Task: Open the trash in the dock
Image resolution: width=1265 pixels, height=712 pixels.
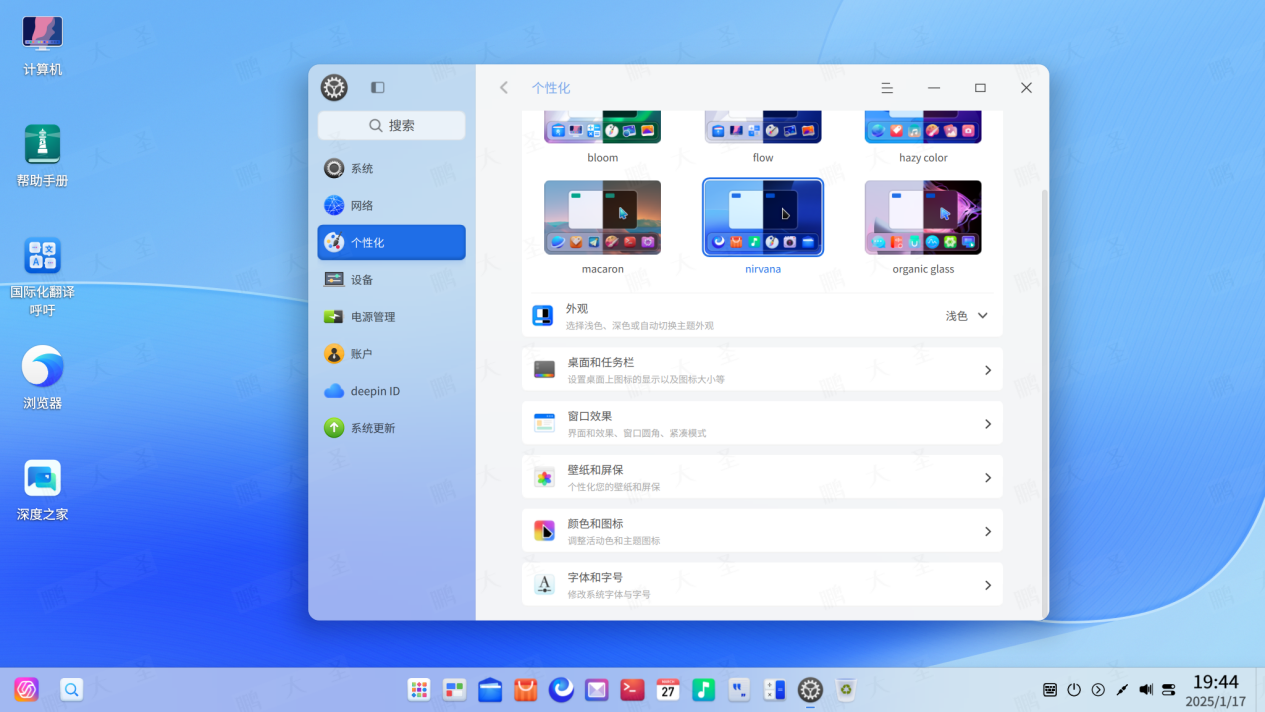Action: tap(846, 689)
